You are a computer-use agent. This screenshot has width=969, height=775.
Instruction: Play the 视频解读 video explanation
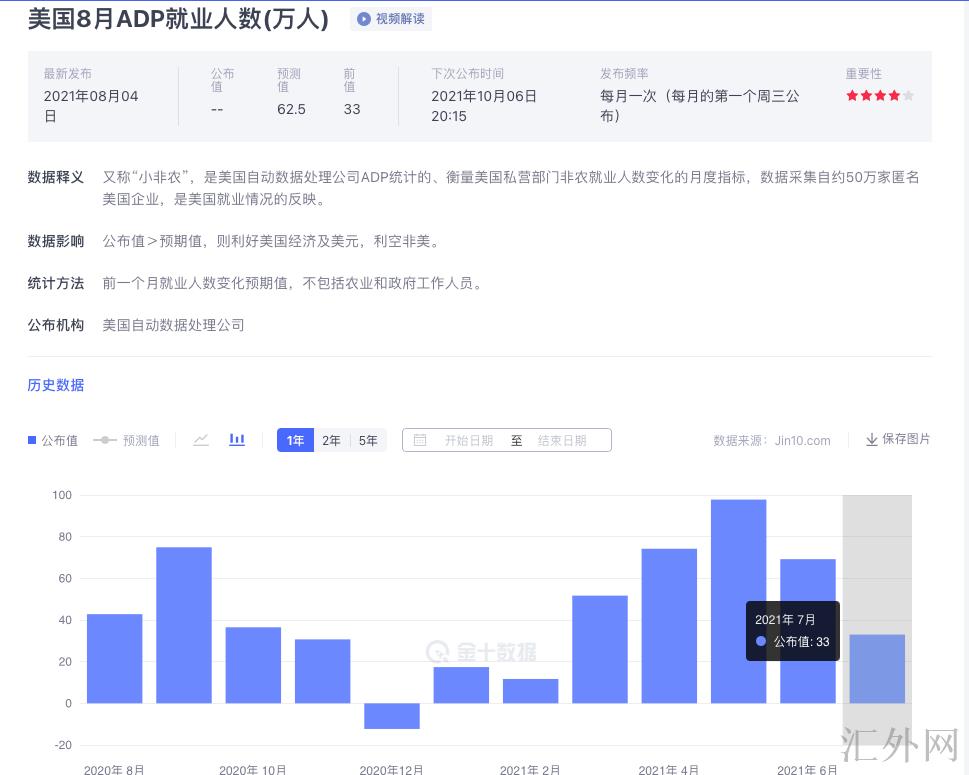coord(391,19)
